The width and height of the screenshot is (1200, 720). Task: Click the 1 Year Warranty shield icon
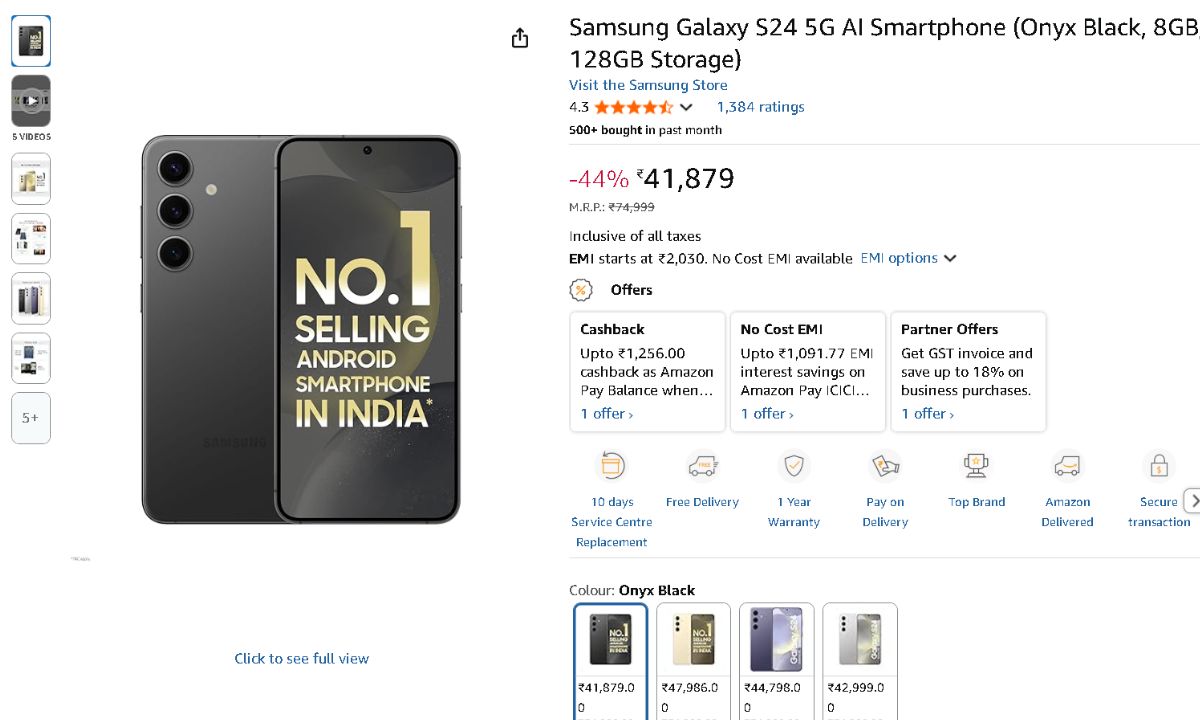(794, 466)
